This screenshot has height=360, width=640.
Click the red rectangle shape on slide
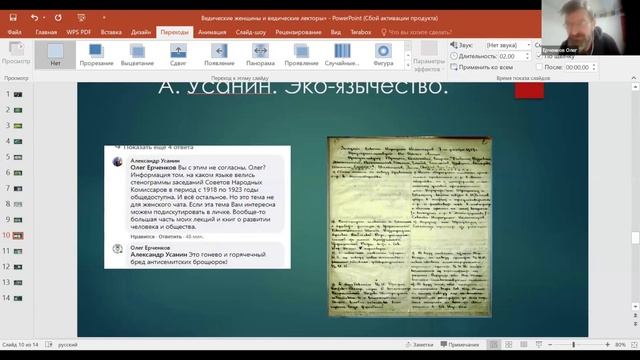click(x=529, y=90)
